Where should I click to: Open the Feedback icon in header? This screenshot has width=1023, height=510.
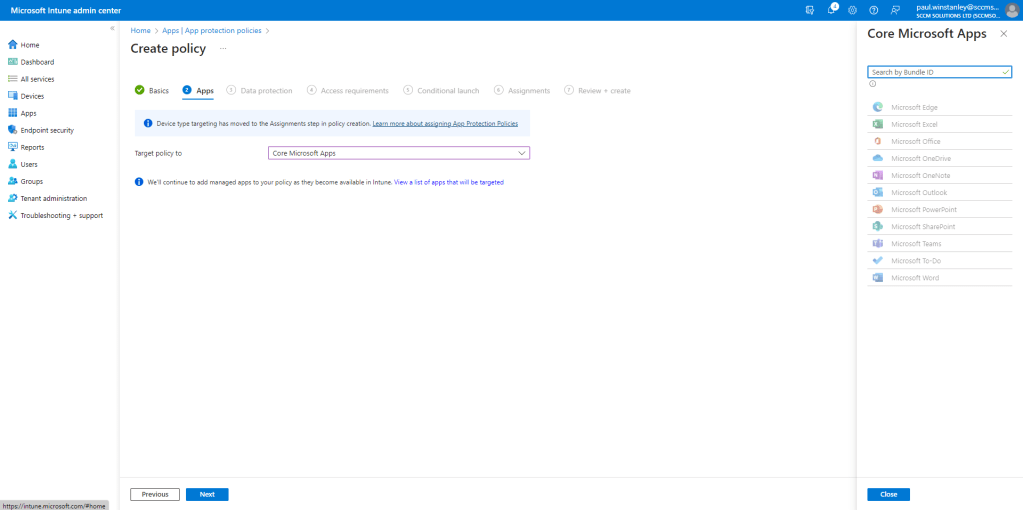[x=895, y=10]
